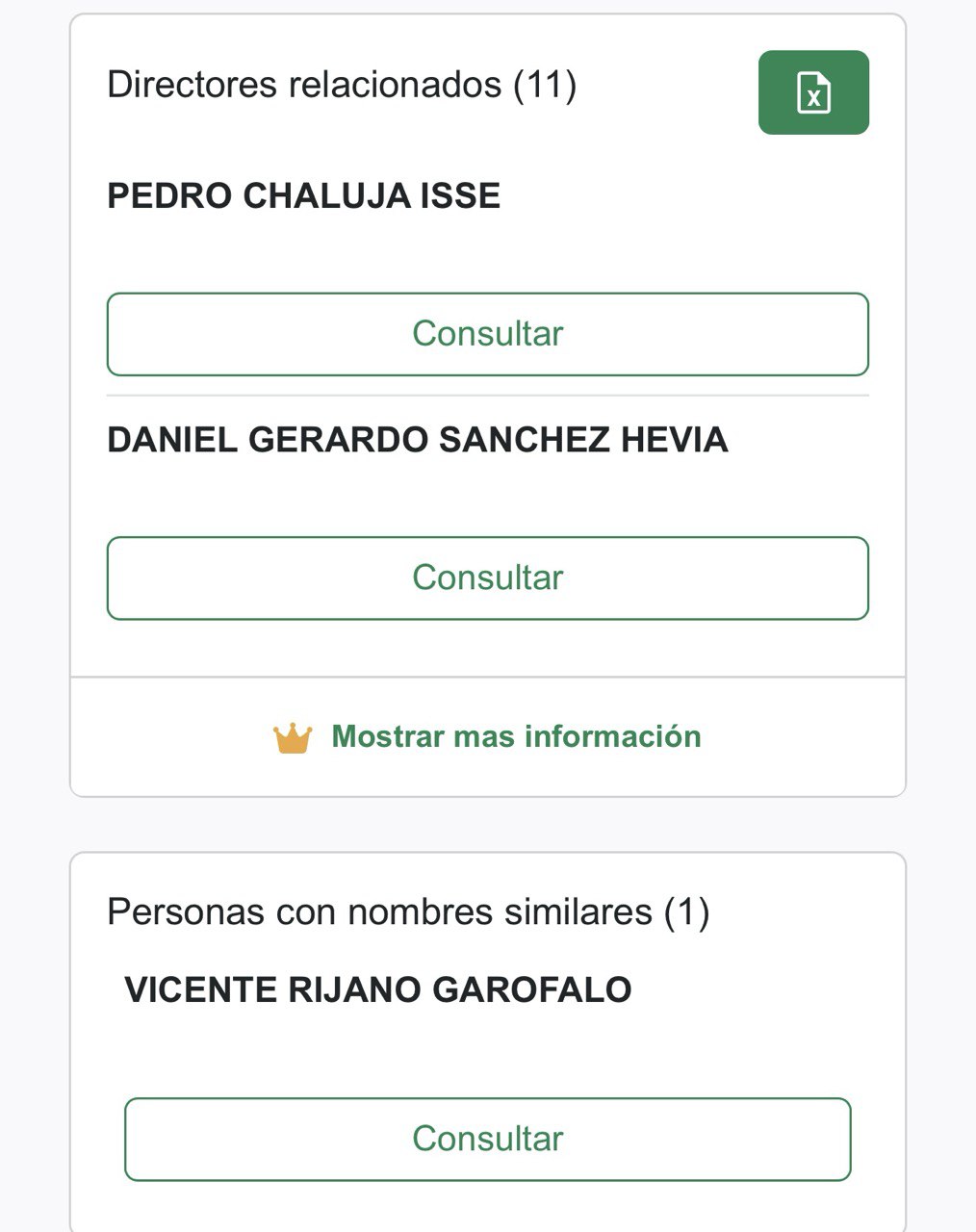976x1232 pixels.
Task: Click the (1) similar persons count
Action: (x=686, y=911)
